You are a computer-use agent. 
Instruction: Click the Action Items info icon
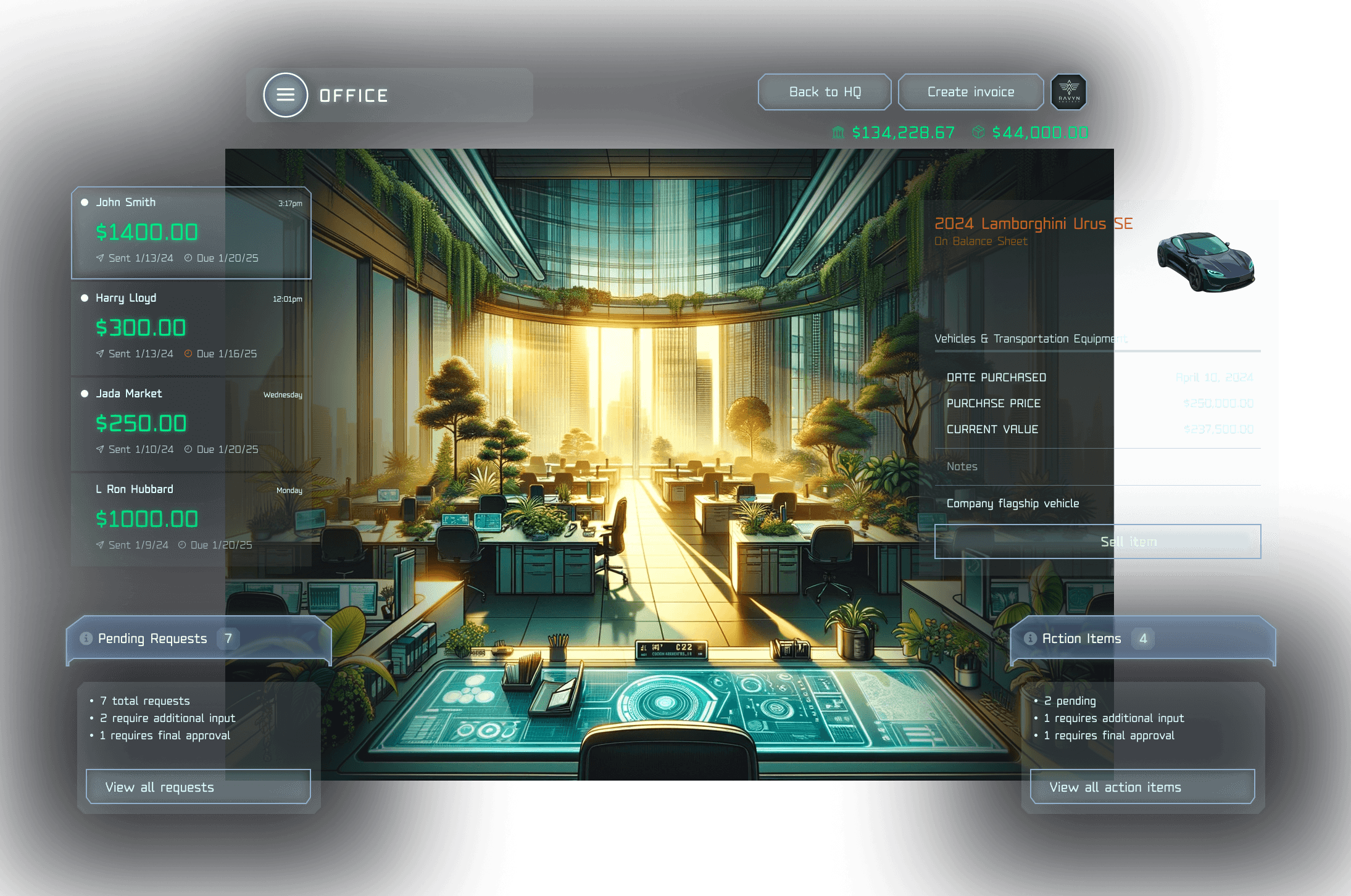coord(1030,639)
